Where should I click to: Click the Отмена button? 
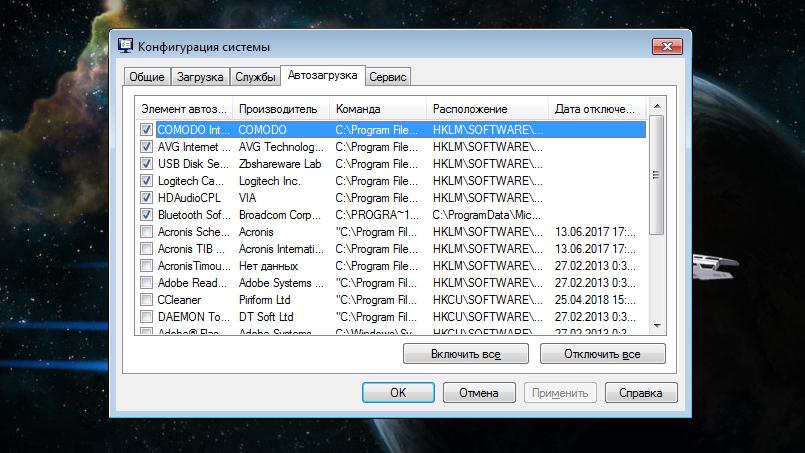coord(479,392)
